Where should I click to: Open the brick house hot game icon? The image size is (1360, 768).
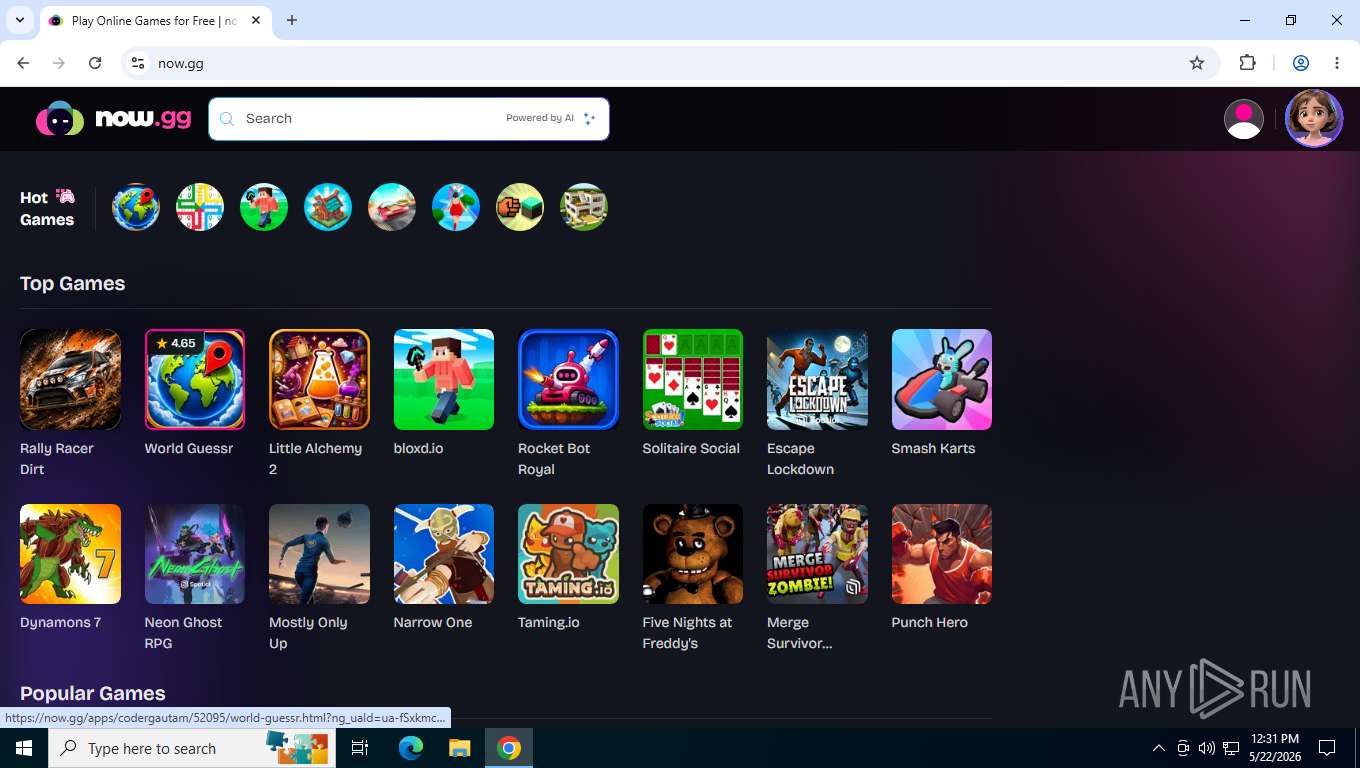[328, 207]
